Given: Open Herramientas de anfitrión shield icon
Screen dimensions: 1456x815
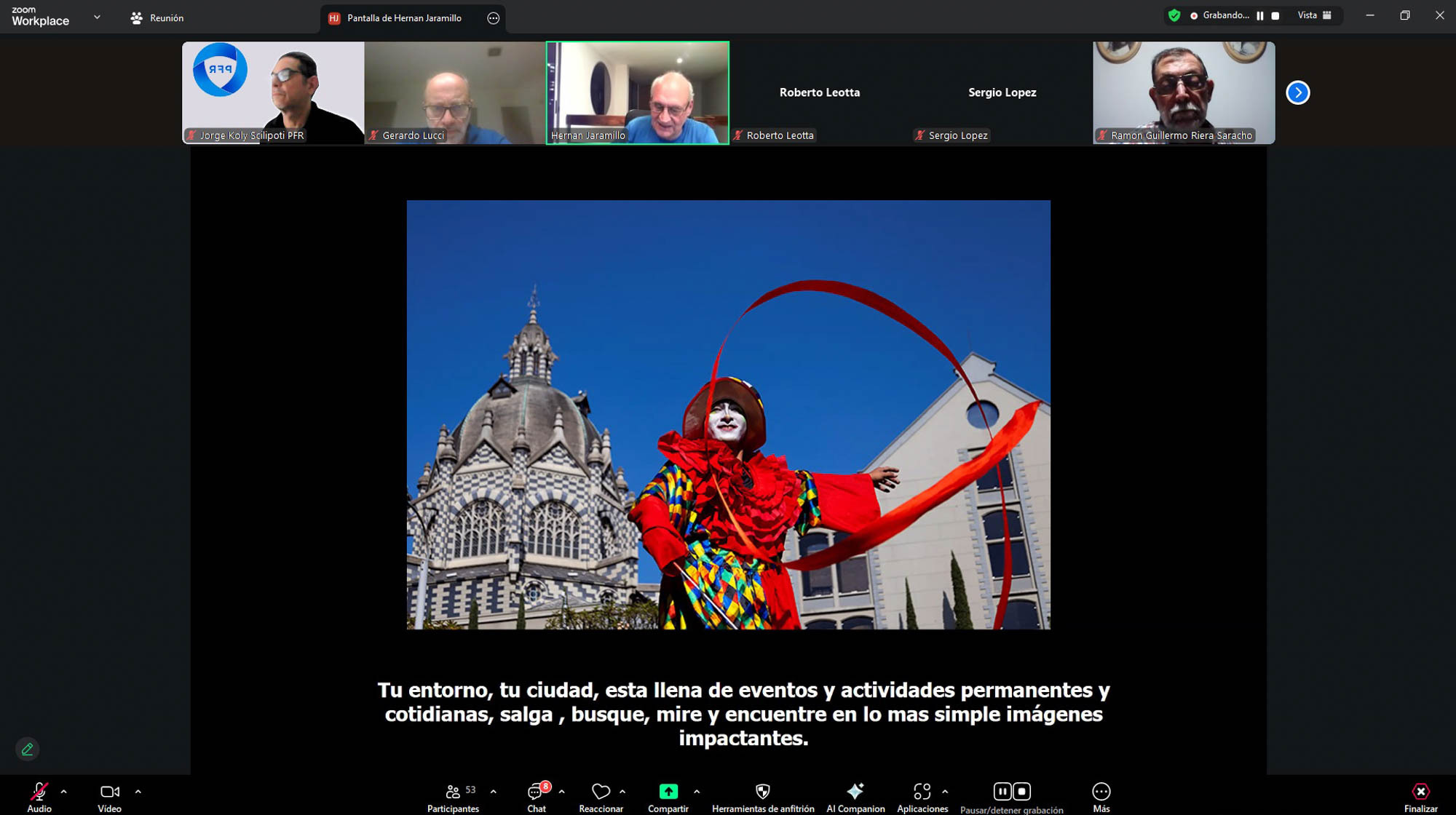Looking at the screenshot, I should point(762,792).
